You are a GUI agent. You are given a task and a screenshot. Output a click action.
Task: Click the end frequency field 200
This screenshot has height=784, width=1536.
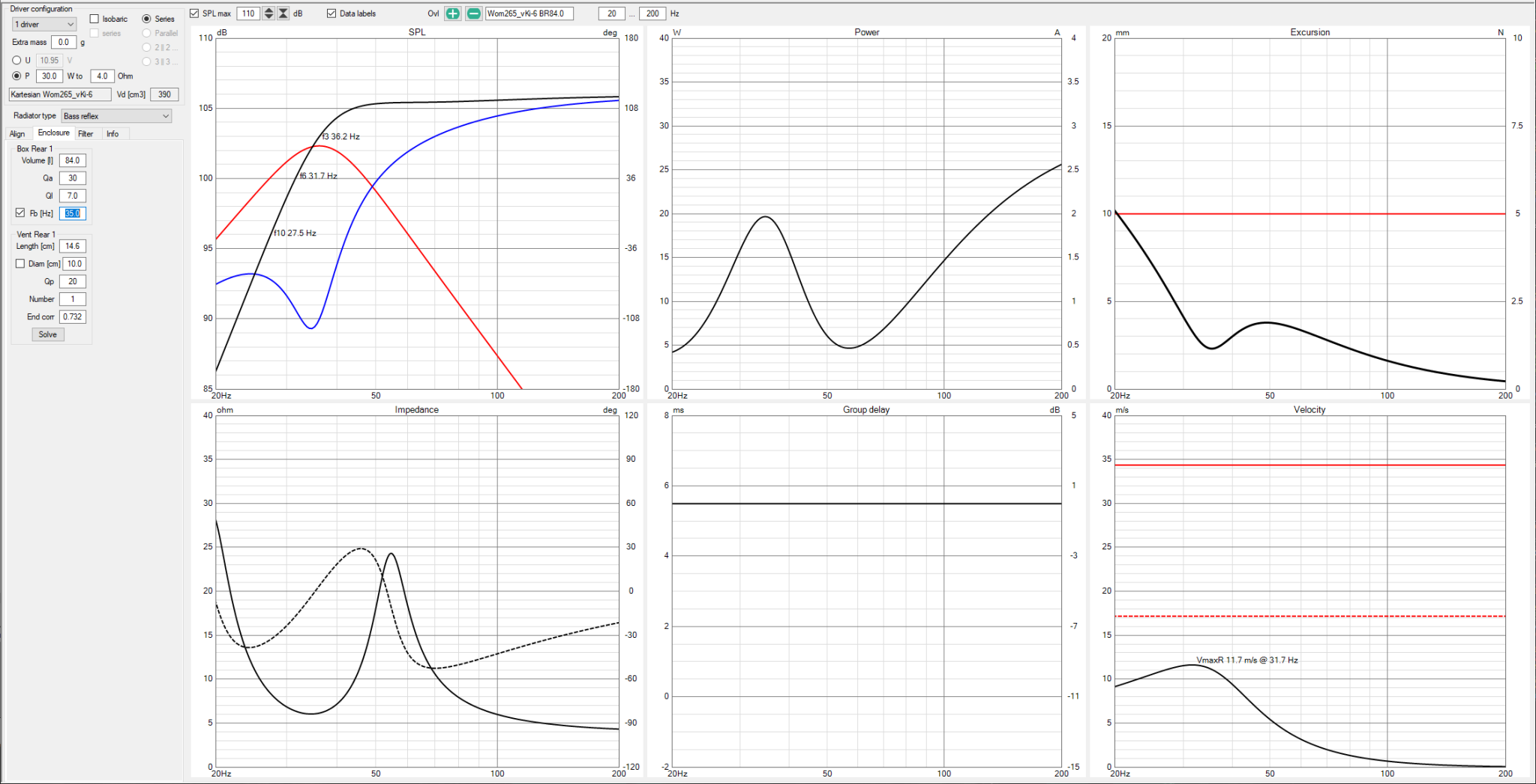pos(653,13)
